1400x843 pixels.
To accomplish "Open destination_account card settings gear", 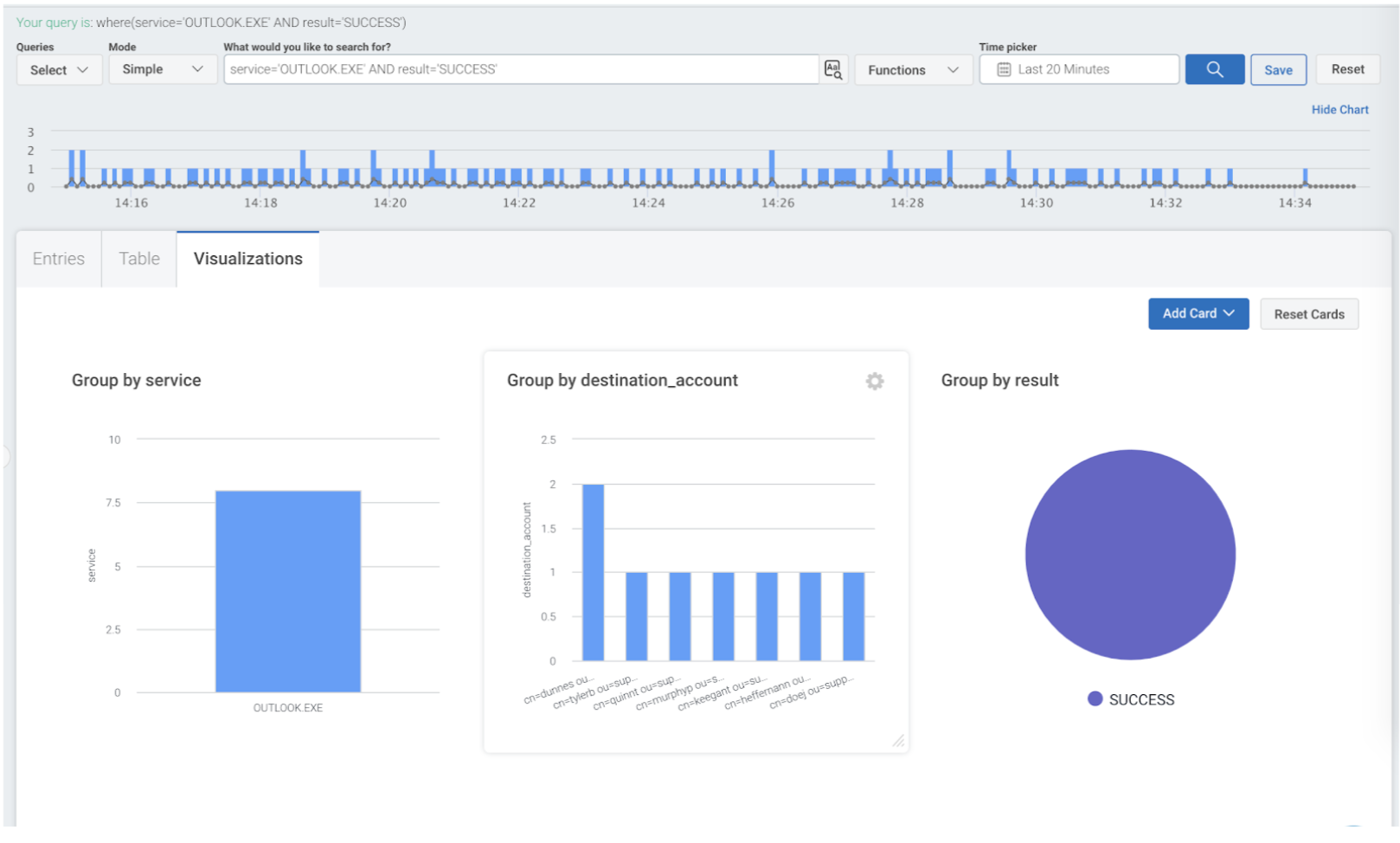I will 874,382.
